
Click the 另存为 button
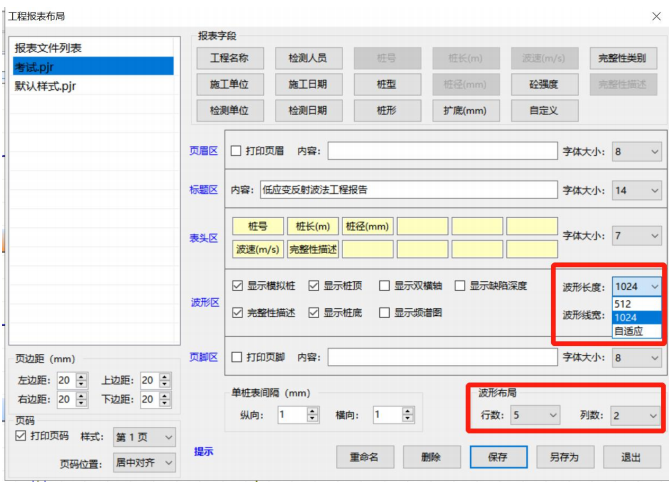(x=564, y=457)
